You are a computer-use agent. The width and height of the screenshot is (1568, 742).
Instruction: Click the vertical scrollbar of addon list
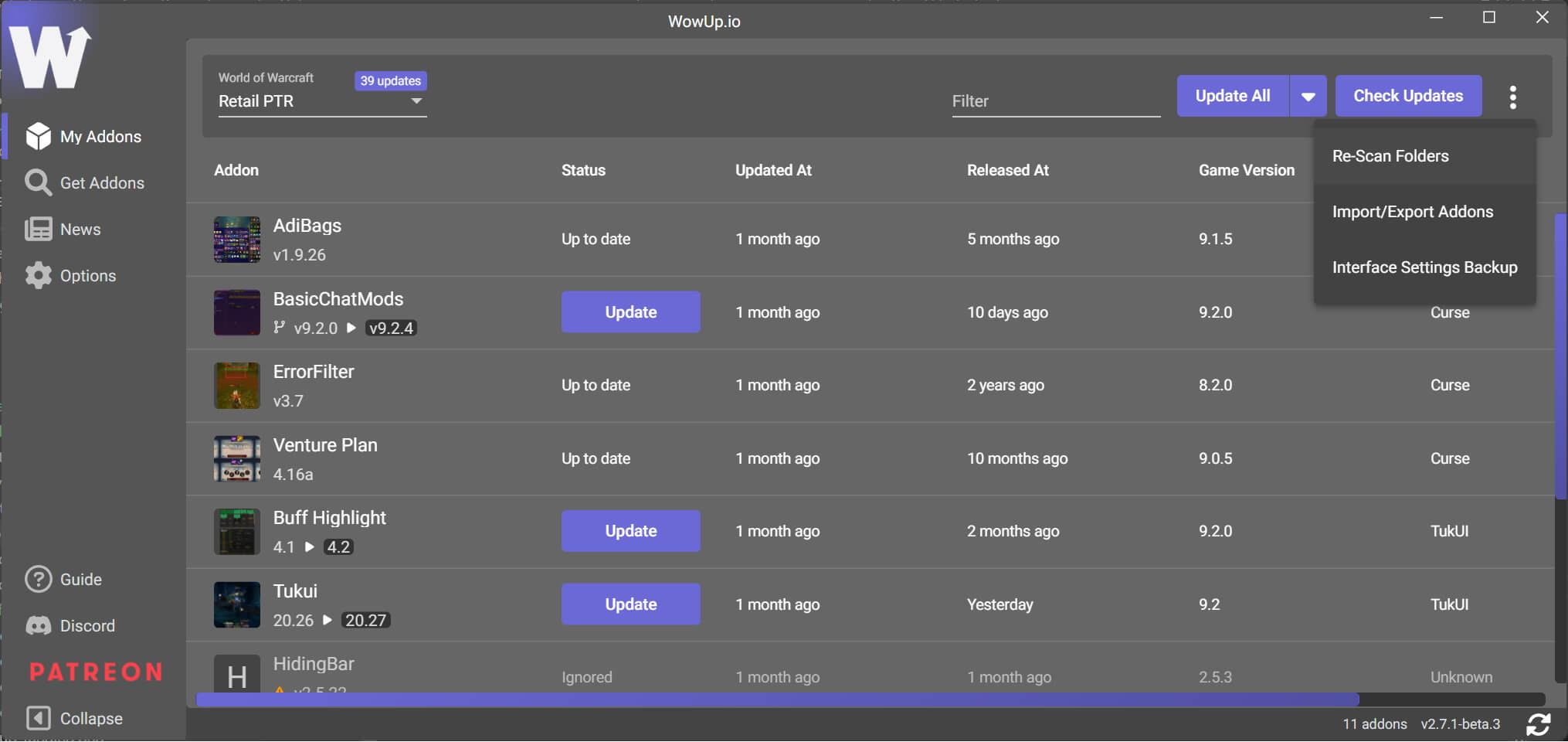coord(1560,356)
